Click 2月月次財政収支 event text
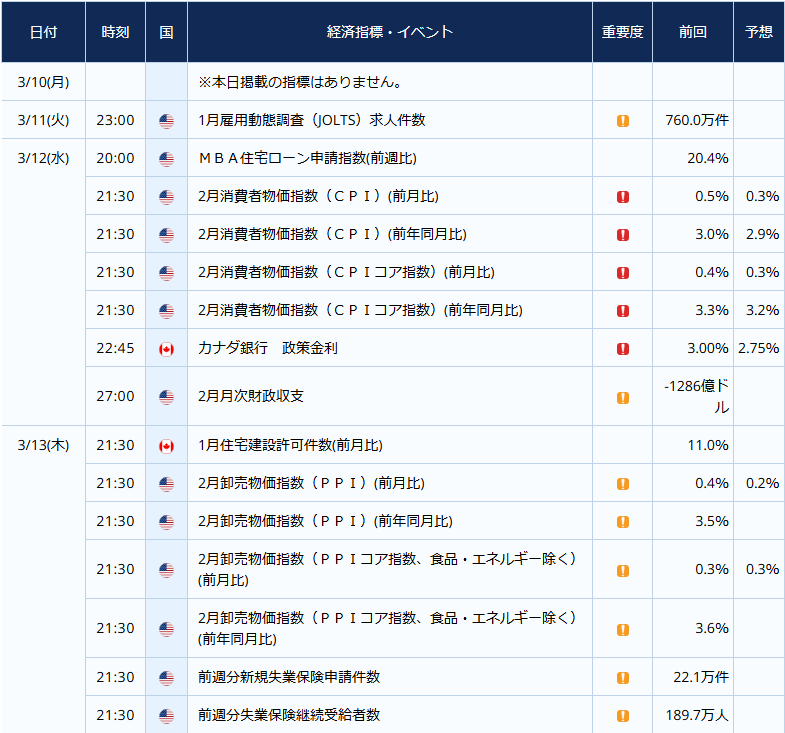 (x=251, y=396)
